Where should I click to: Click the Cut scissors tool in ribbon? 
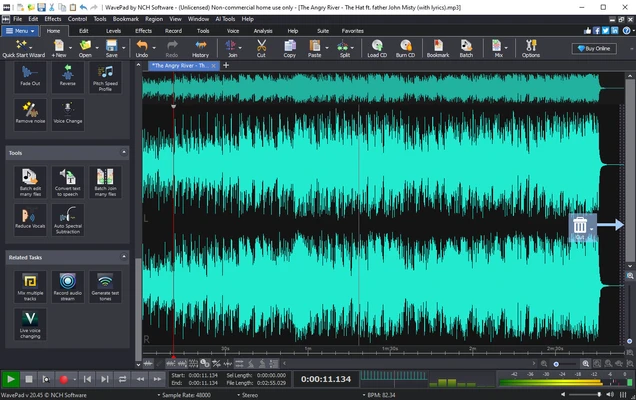[261, 49]
